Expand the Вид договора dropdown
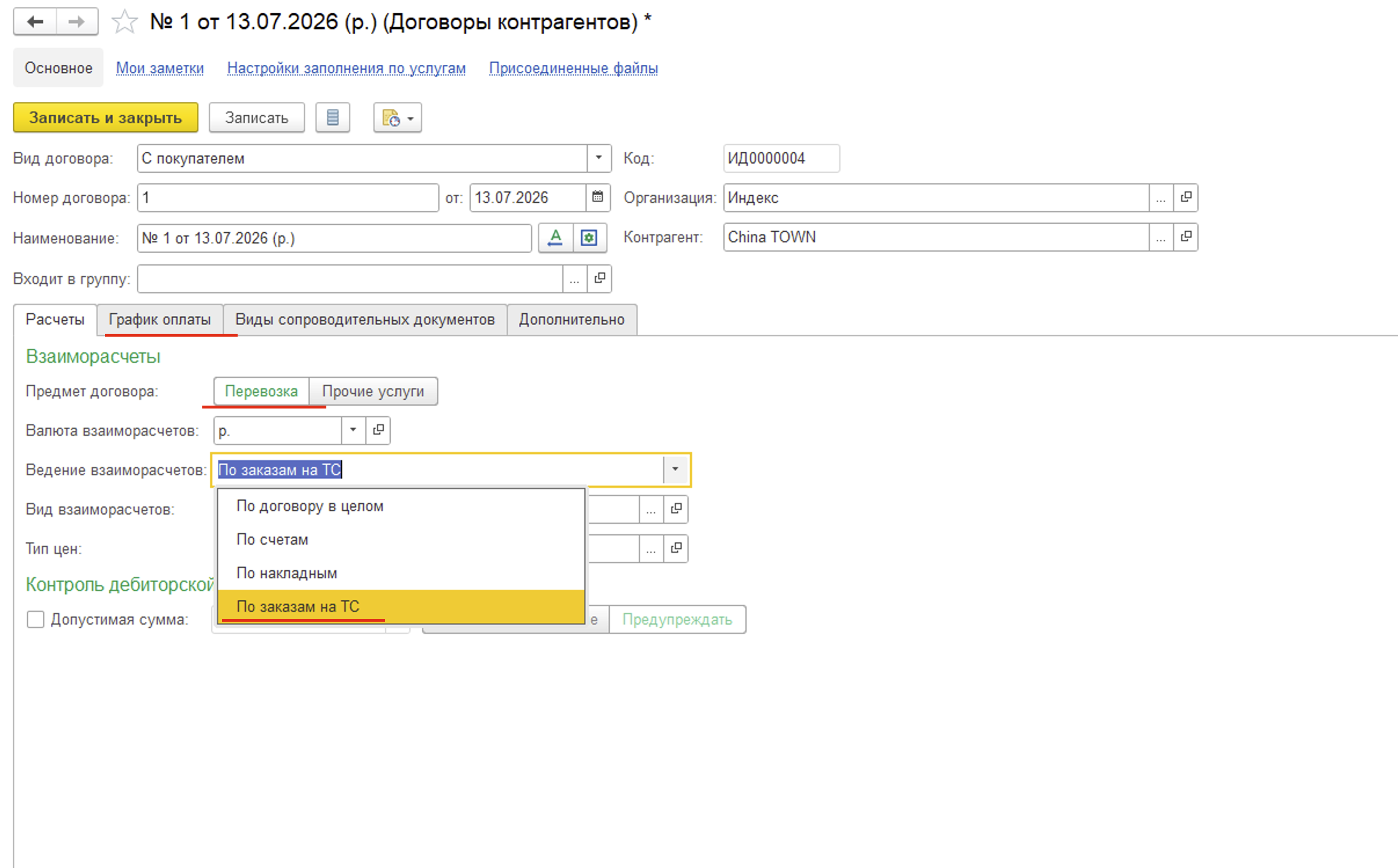The width and height of the screenshot is (1398, 868). (x=599, y=158)
